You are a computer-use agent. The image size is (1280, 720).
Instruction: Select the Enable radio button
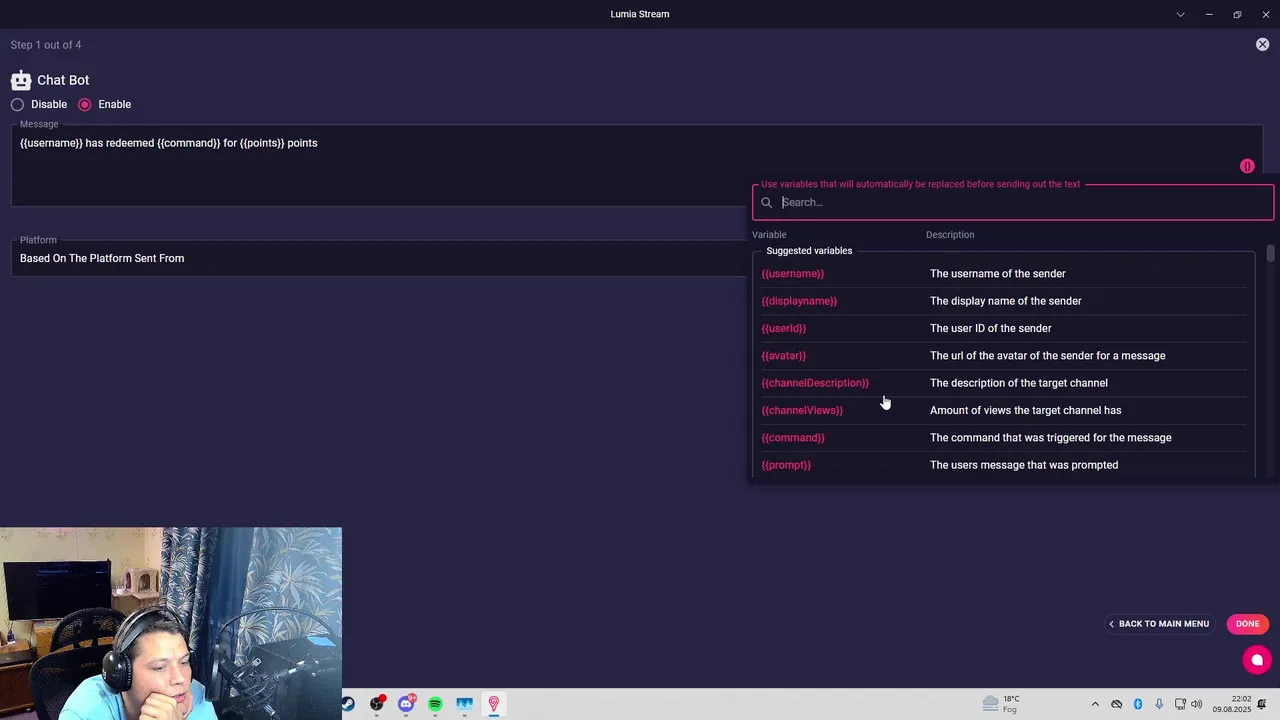coord(84,104)
